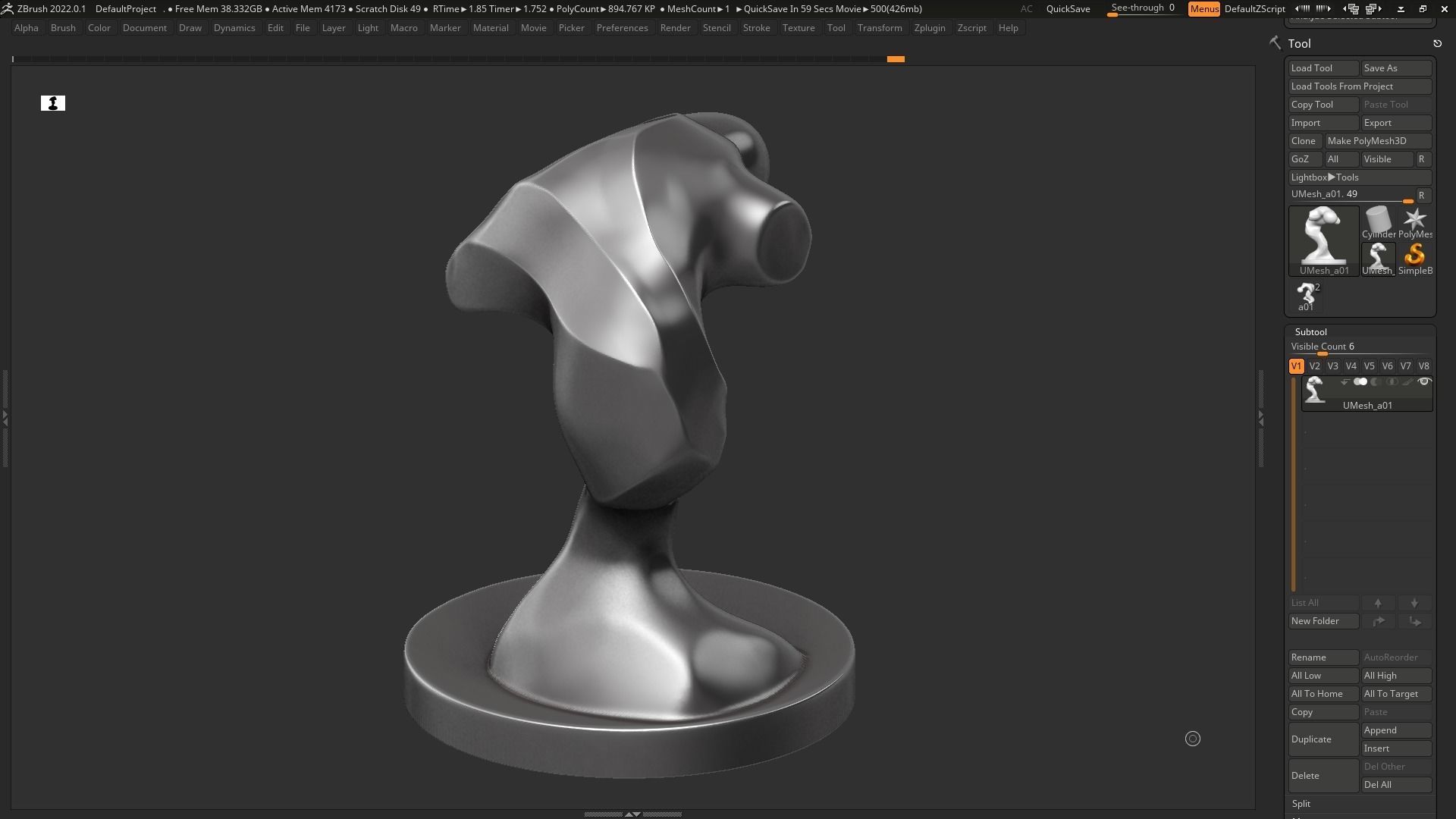1456x819 pixels.
Task: Open the Alpha menu
Action: click(26, 28)
